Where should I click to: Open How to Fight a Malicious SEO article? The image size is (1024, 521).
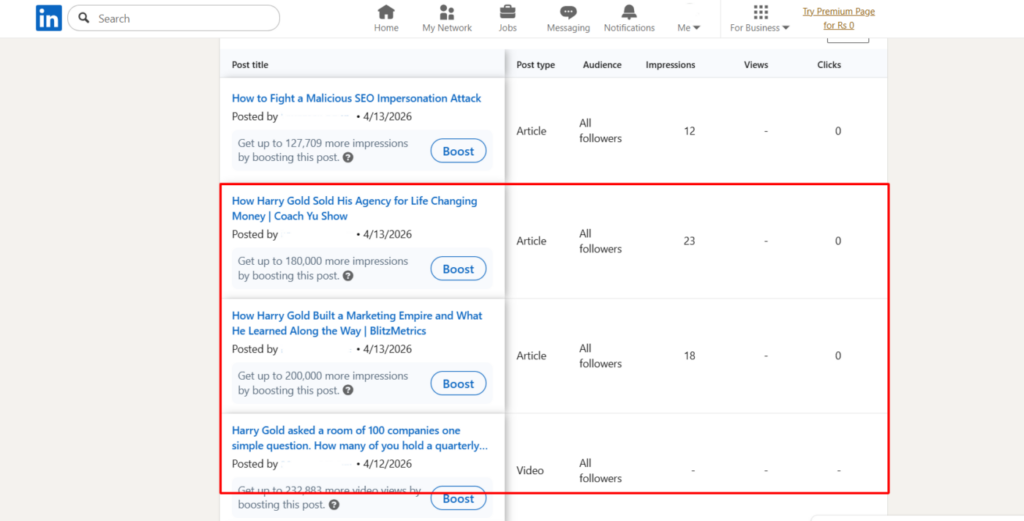357,99
